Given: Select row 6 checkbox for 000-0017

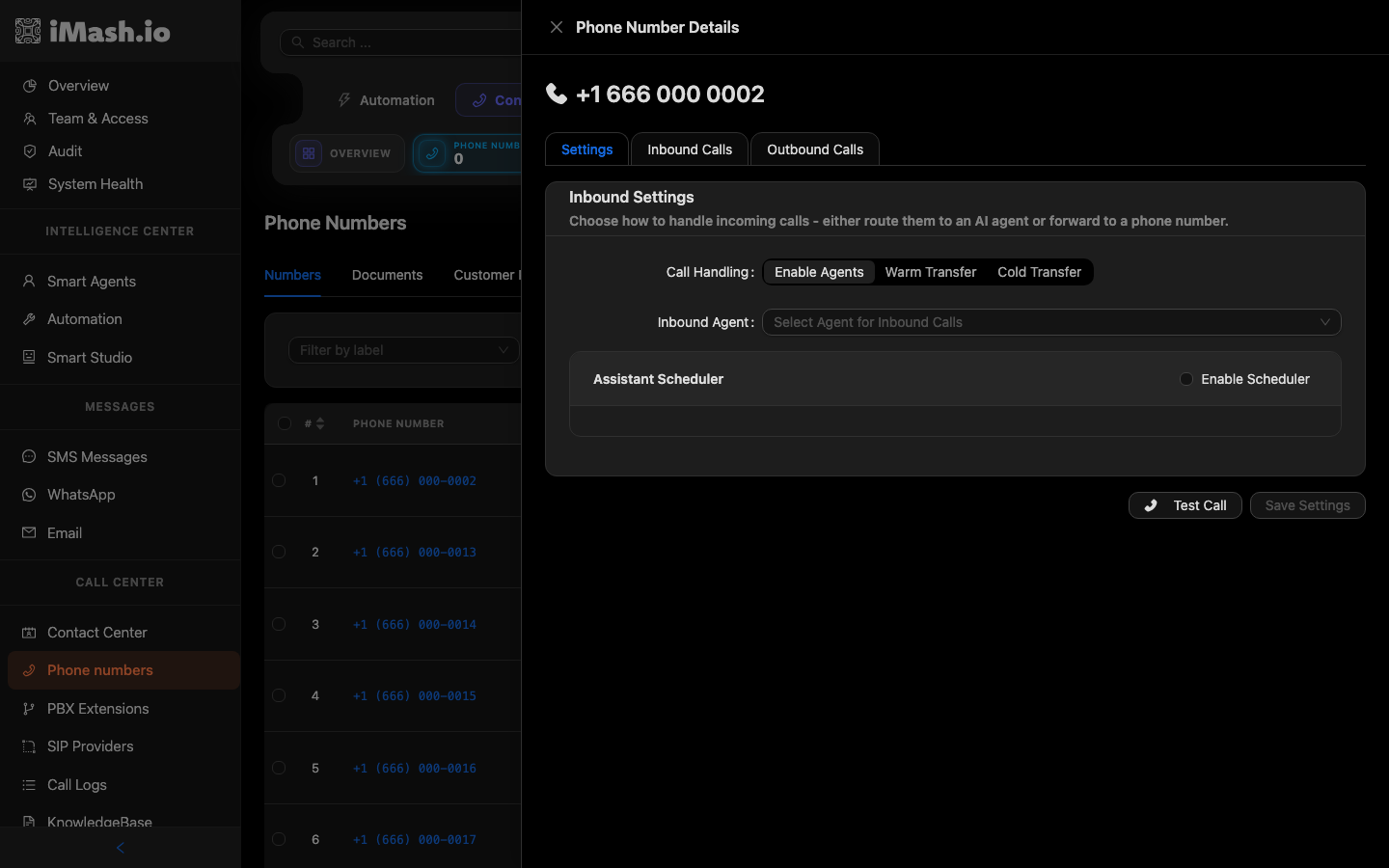Looking at the screenshot, I should click(x=279, y=839).
